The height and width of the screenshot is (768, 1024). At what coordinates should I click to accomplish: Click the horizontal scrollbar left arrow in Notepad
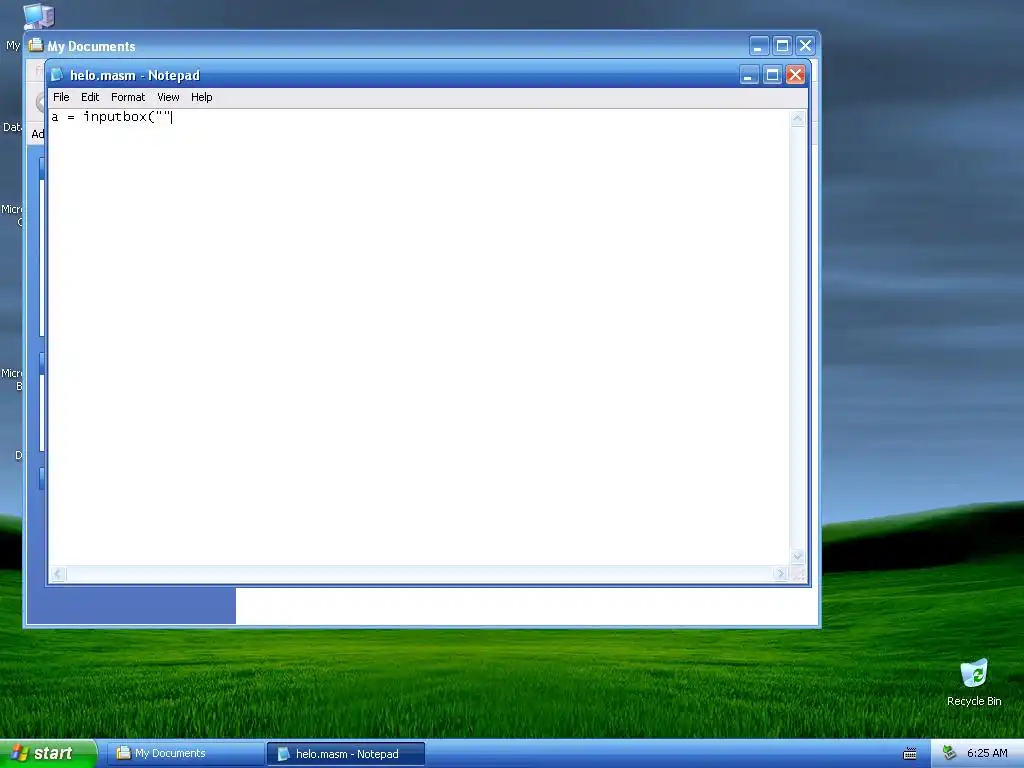[x=57, y=574]
